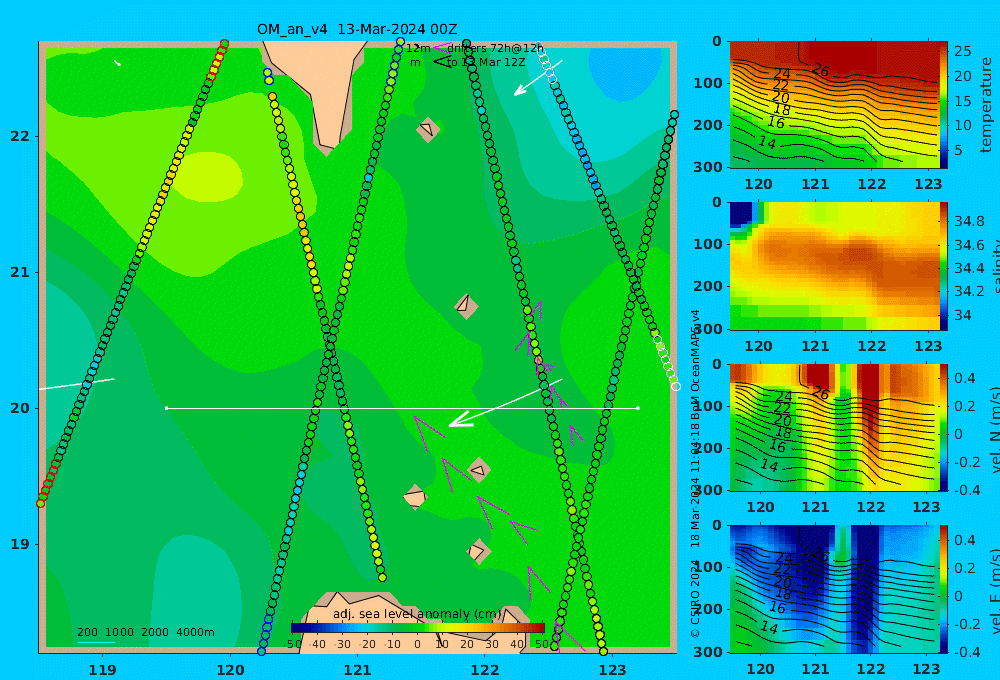Click the large white current arrow near 20N
This screenshot has width=1000, height=680.
(x=505, y=403)
